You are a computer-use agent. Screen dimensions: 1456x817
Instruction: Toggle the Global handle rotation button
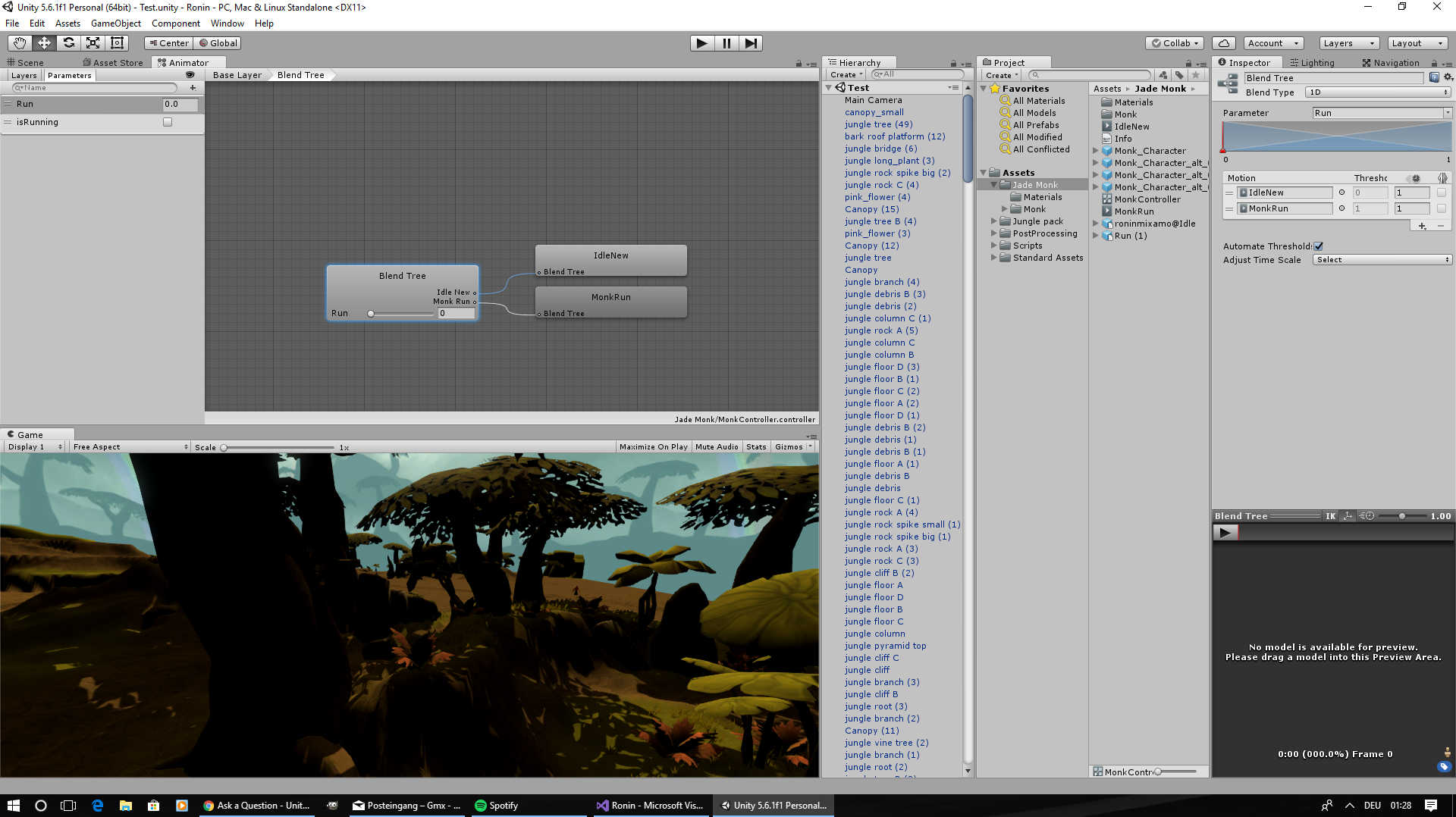218,43
